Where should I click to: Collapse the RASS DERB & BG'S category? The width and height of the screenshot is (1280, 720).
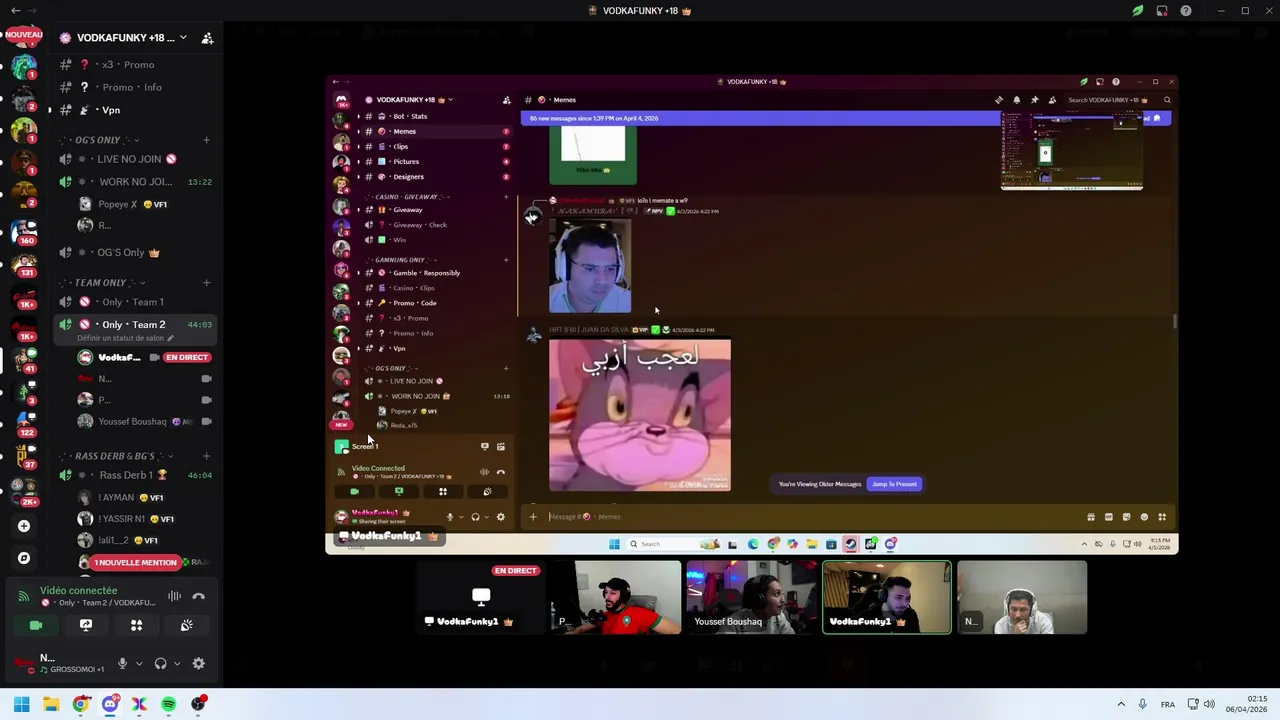(114, 456)
